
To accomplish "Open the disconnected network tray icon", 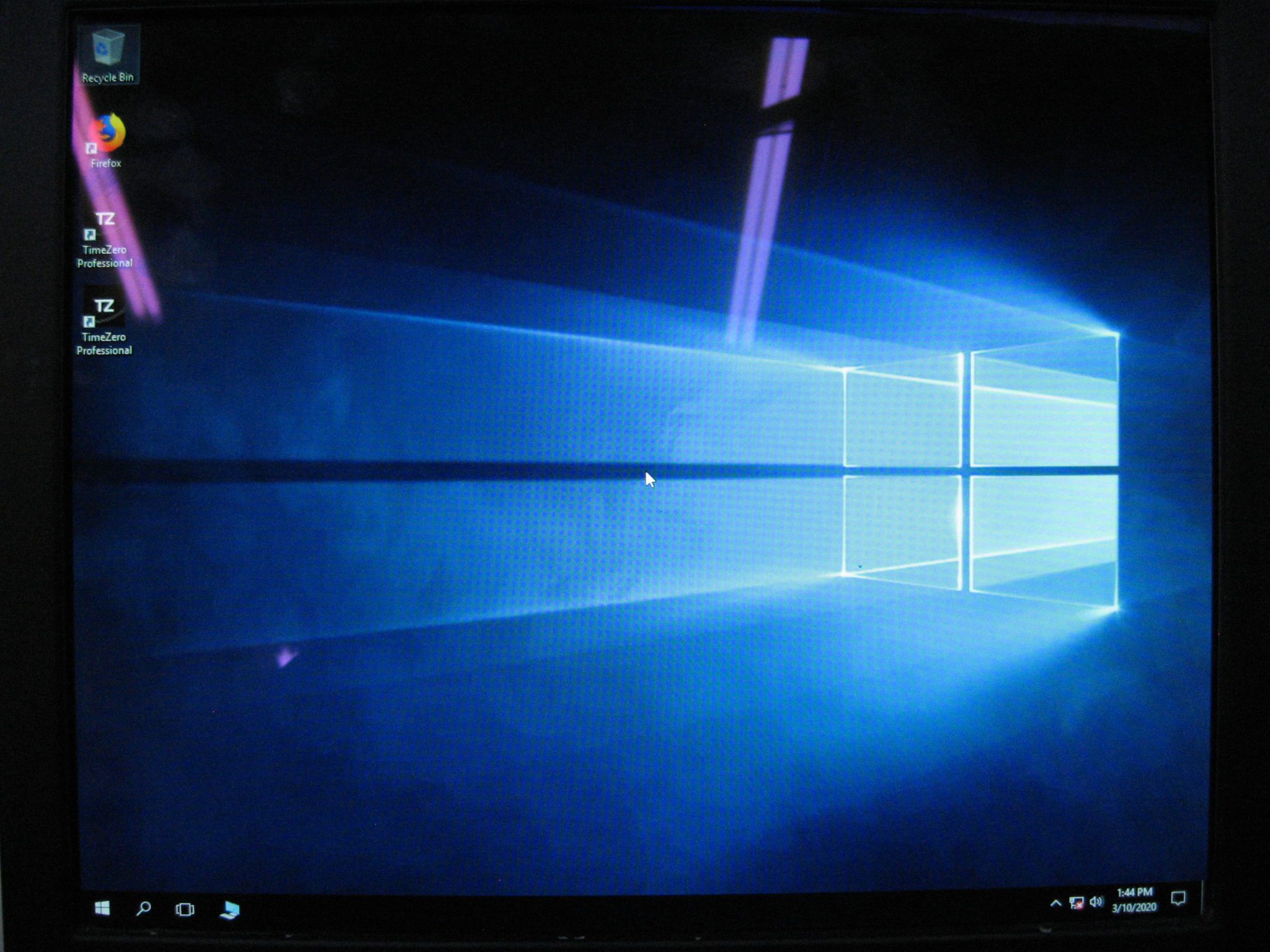I will 1076,903.
